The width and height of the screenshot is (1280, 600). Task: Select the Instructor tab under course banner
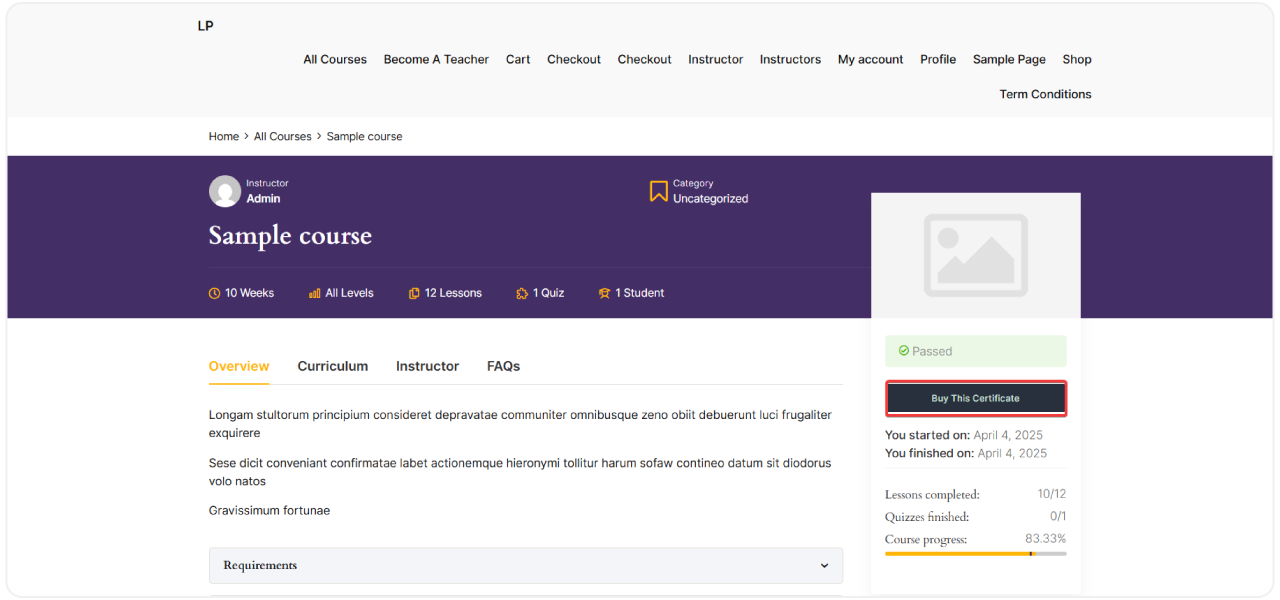(427, 366)
